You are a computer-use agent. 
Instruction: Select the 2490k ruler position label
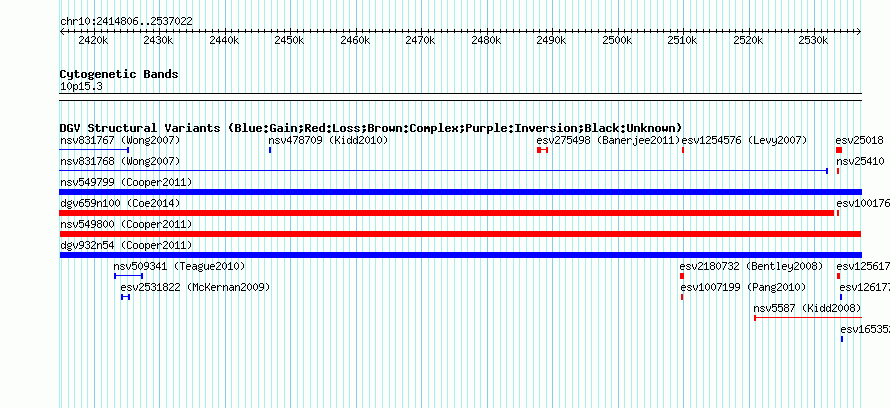pos(552,40)
